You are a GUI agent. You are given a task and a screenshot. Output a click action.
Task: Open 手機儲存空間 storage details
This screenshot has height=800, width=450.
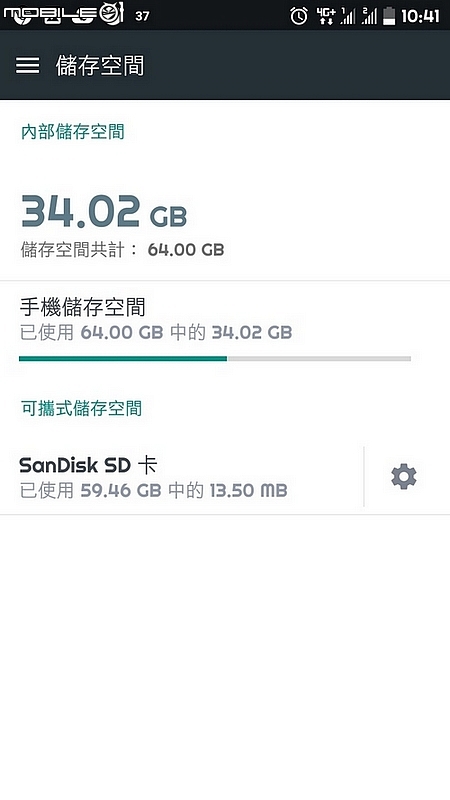pyautogui.click(x=225, y=327)
